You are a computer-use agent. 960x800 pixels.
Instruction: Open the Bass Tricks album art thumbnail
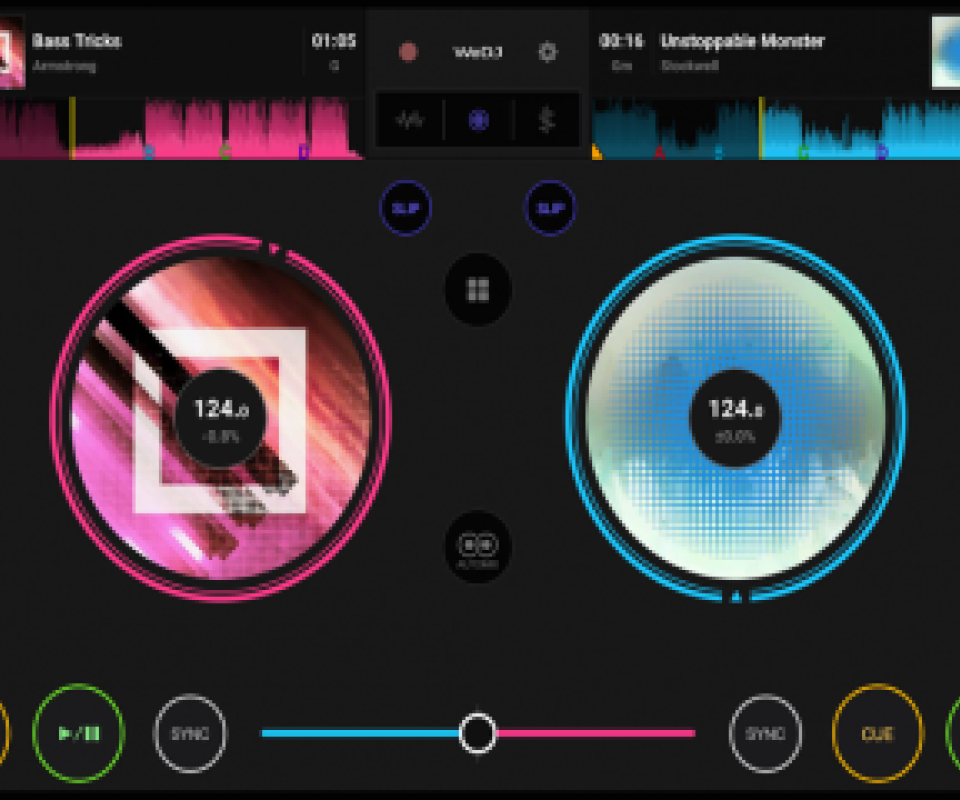coord(12,53)
